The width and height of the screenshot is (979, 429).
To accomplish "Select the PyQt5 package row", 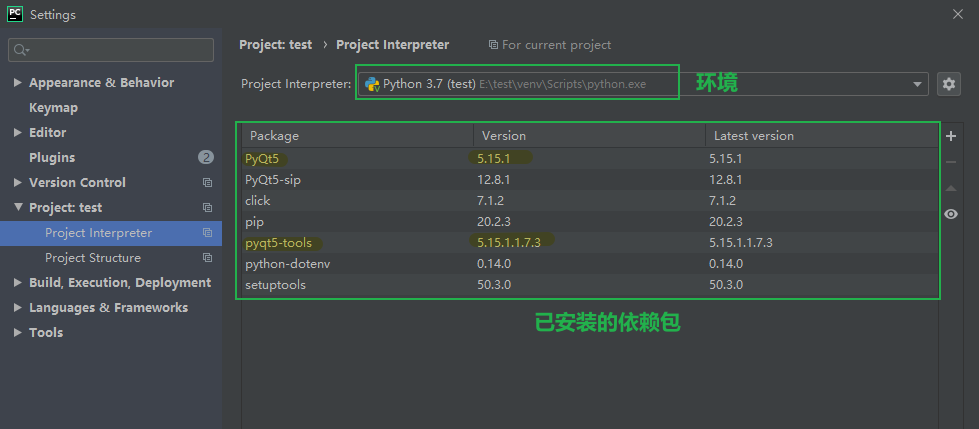I will [x=590, y=159].
